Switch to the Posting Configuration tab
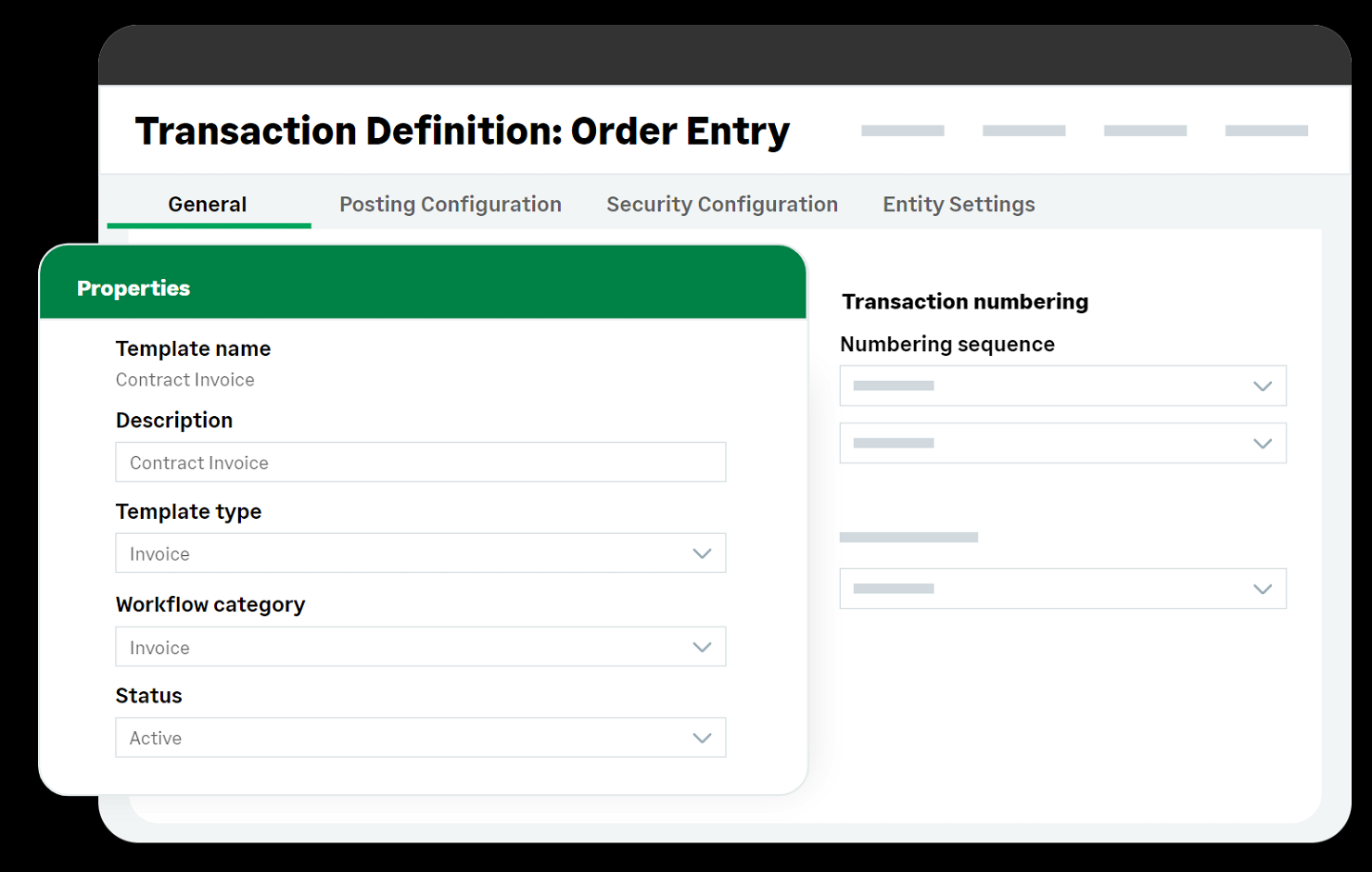Image resolution: width=1372 pixels, height=872 pixels. [451, 204]
